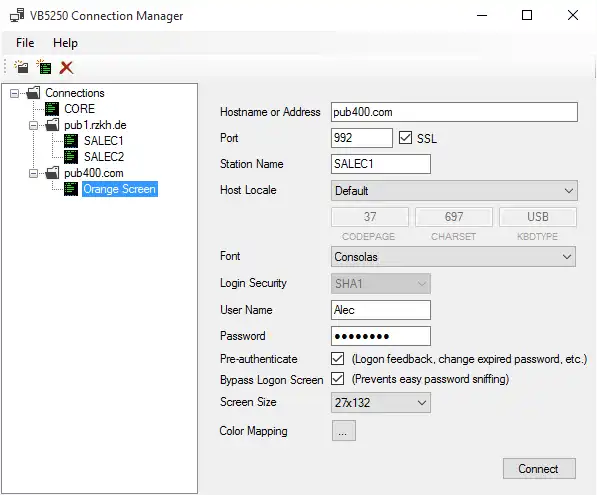Open the File menu
Image resolution: width=597 pixels, height=495 pixels.
25,43
